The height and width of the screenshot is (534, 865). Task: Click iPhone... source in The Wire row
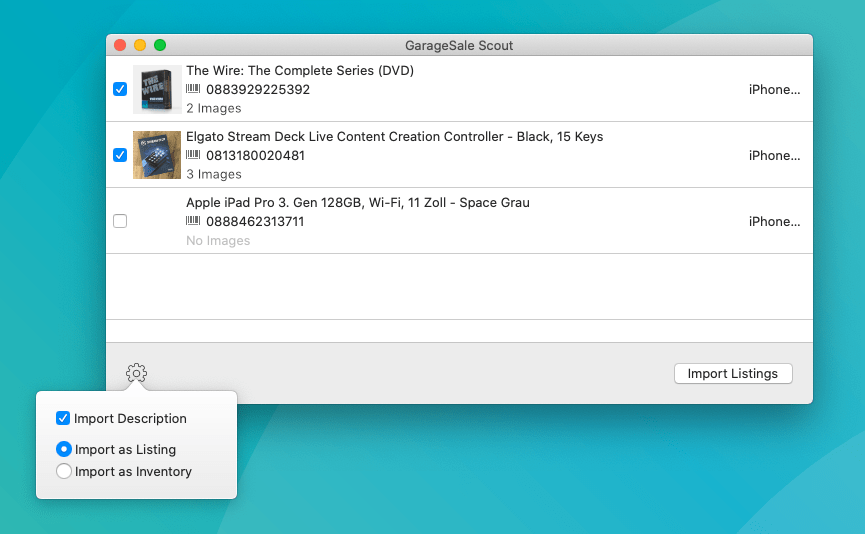(775, 89)
